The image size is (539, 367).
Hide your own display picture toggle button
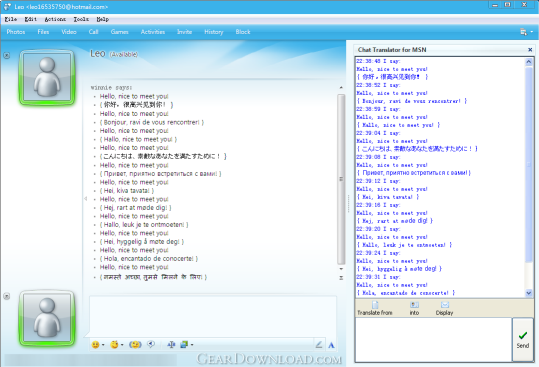tap(7, 296)
